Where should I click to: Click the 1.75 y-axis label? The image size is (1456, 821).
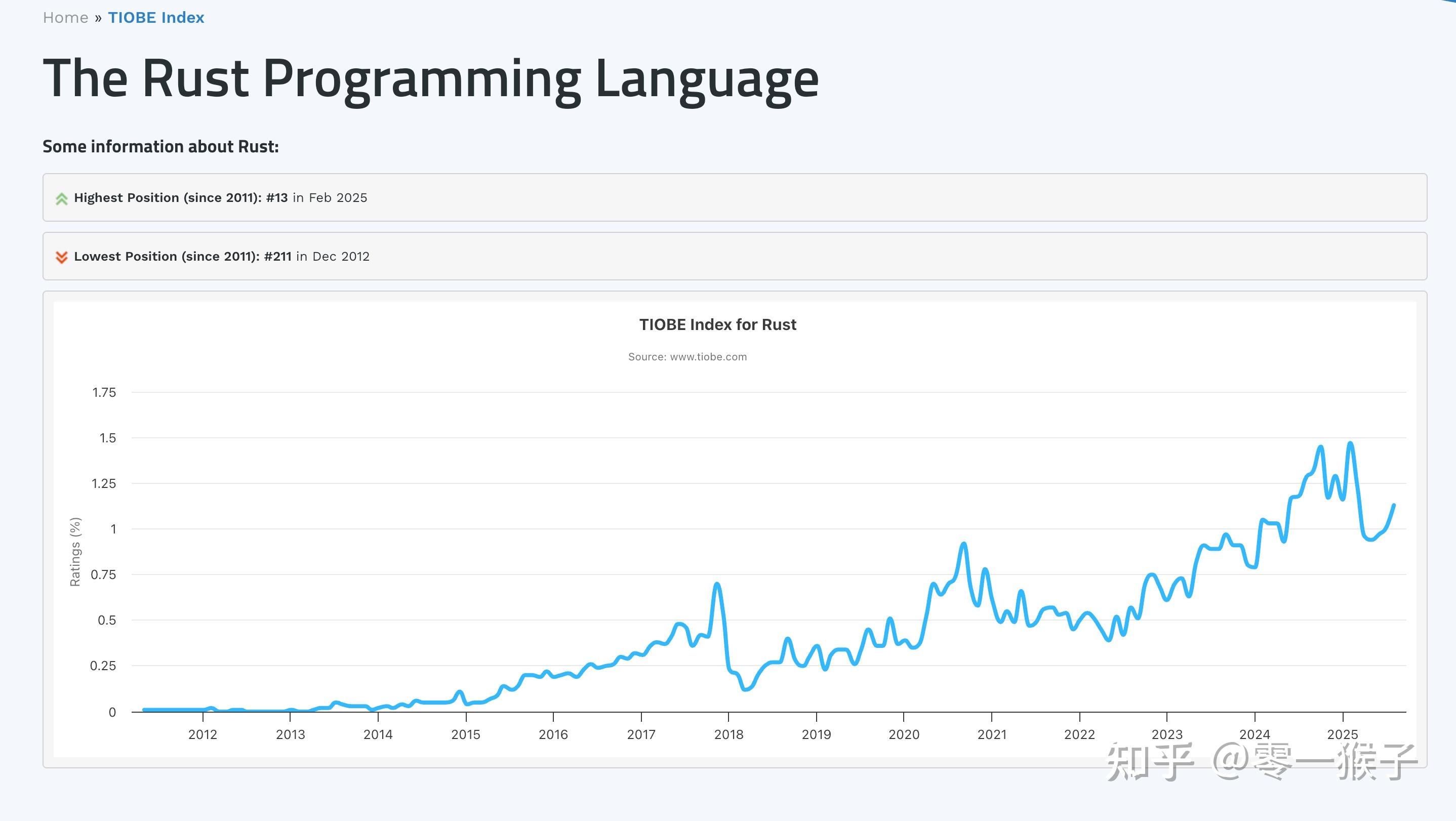(x=104, y=393)
